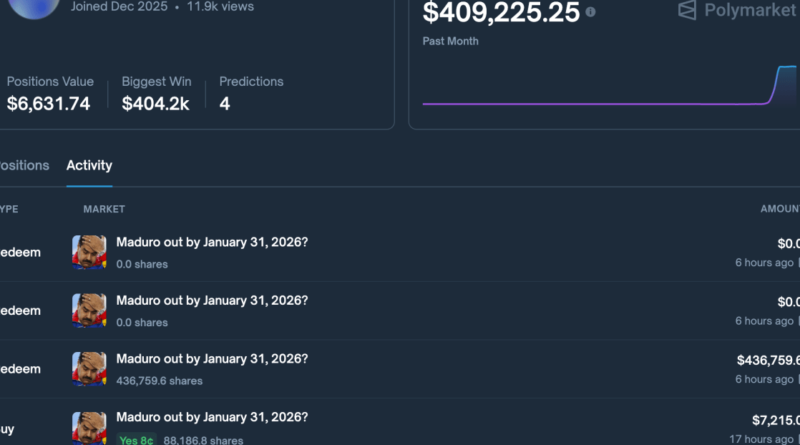
Task: Click the profit chart line
Action: 600,102
